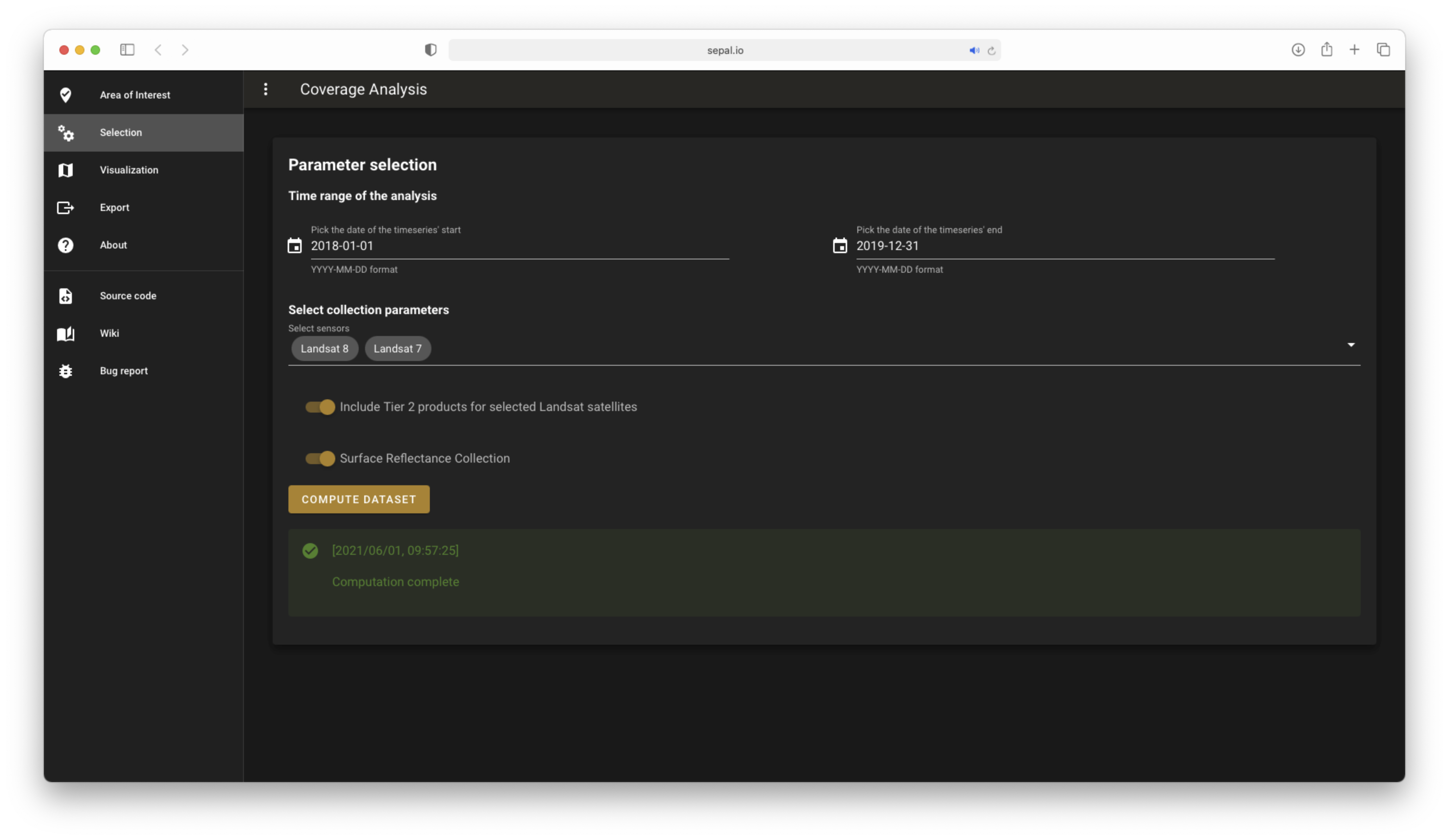
Task: Disable Include Tier 2 products switch
Action: (x=320, y=407)
